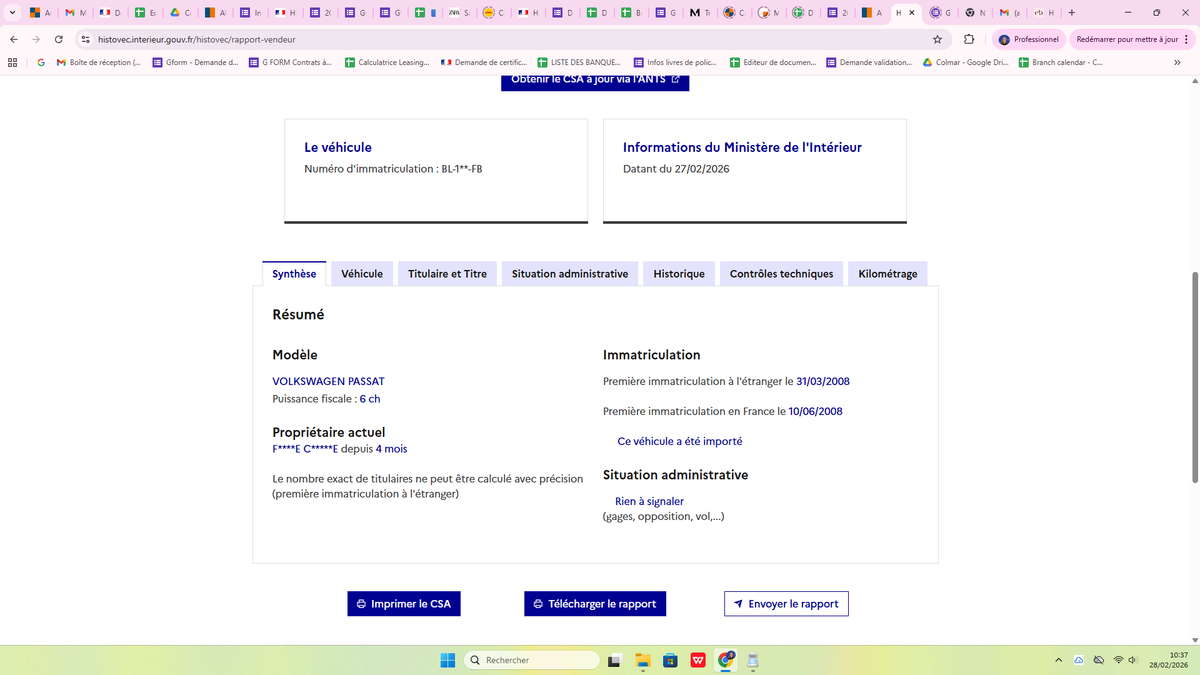Open the Windows Start menu
The height and width of the screenshot is (675, 1200).
[448, 660]
